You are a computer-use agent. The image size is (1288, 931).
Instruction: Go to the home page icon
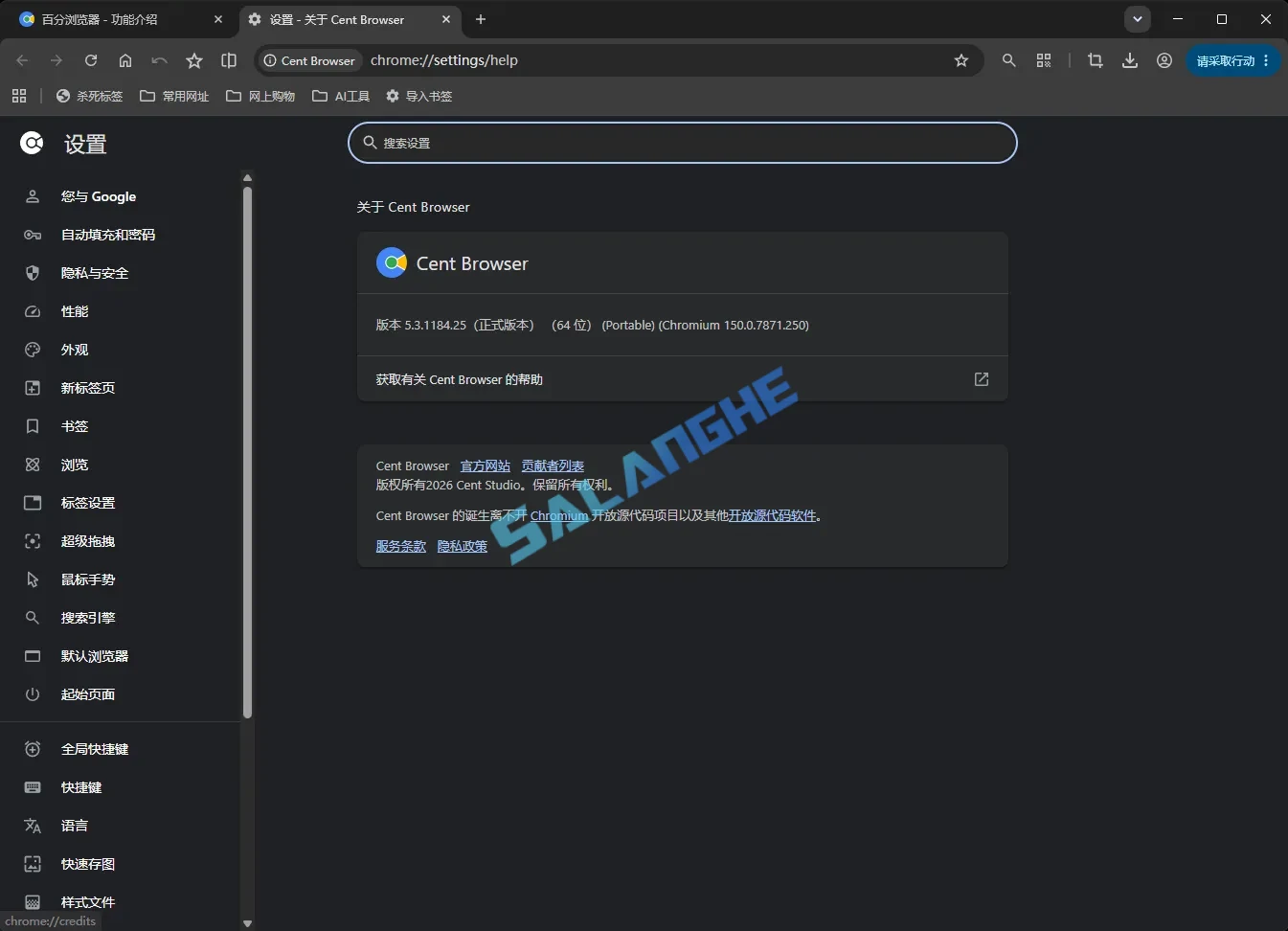[125, 60]
